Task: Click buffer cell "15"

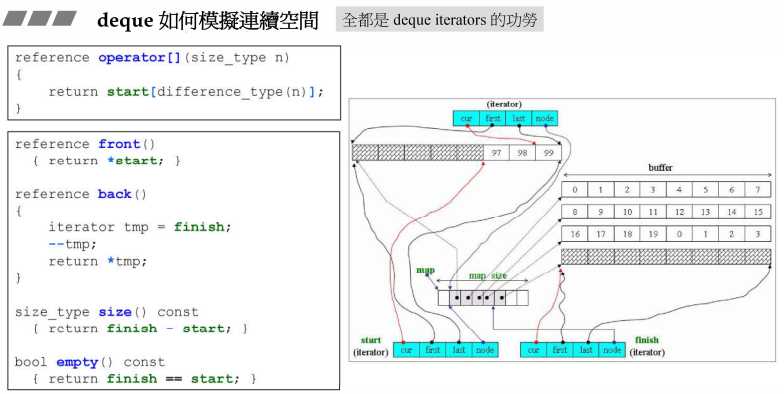Action: coord(758,212)
